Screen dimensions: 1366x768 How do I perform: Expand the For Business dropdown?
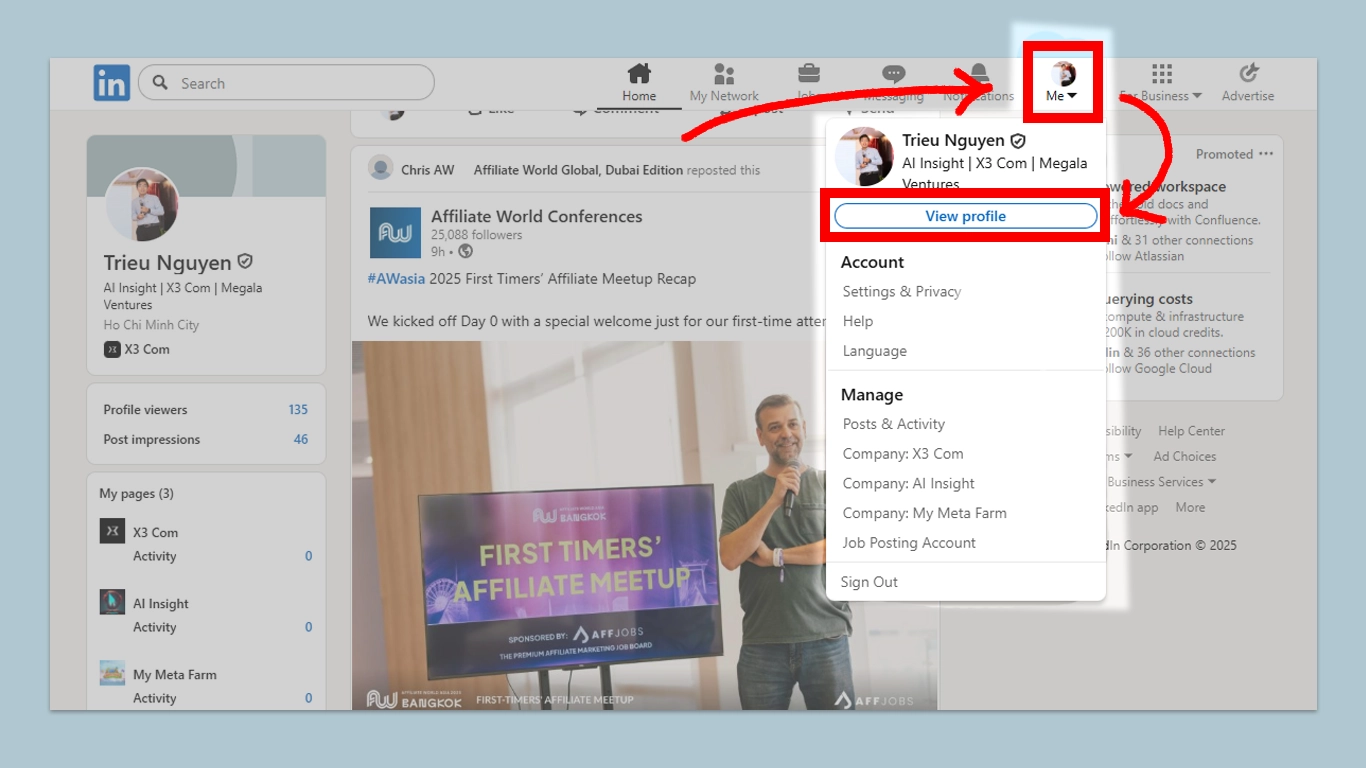click(1160, 95)
